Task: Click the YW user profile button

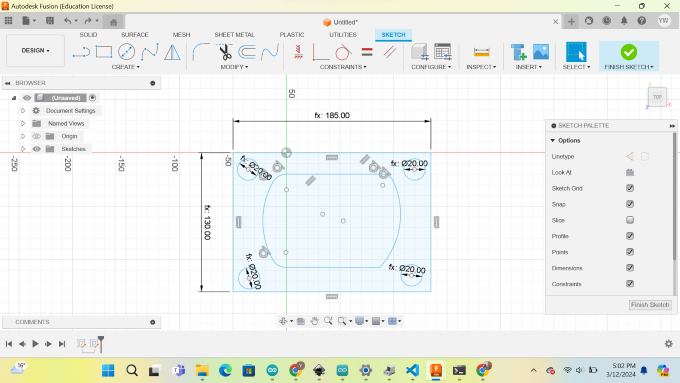Action: 663,20
